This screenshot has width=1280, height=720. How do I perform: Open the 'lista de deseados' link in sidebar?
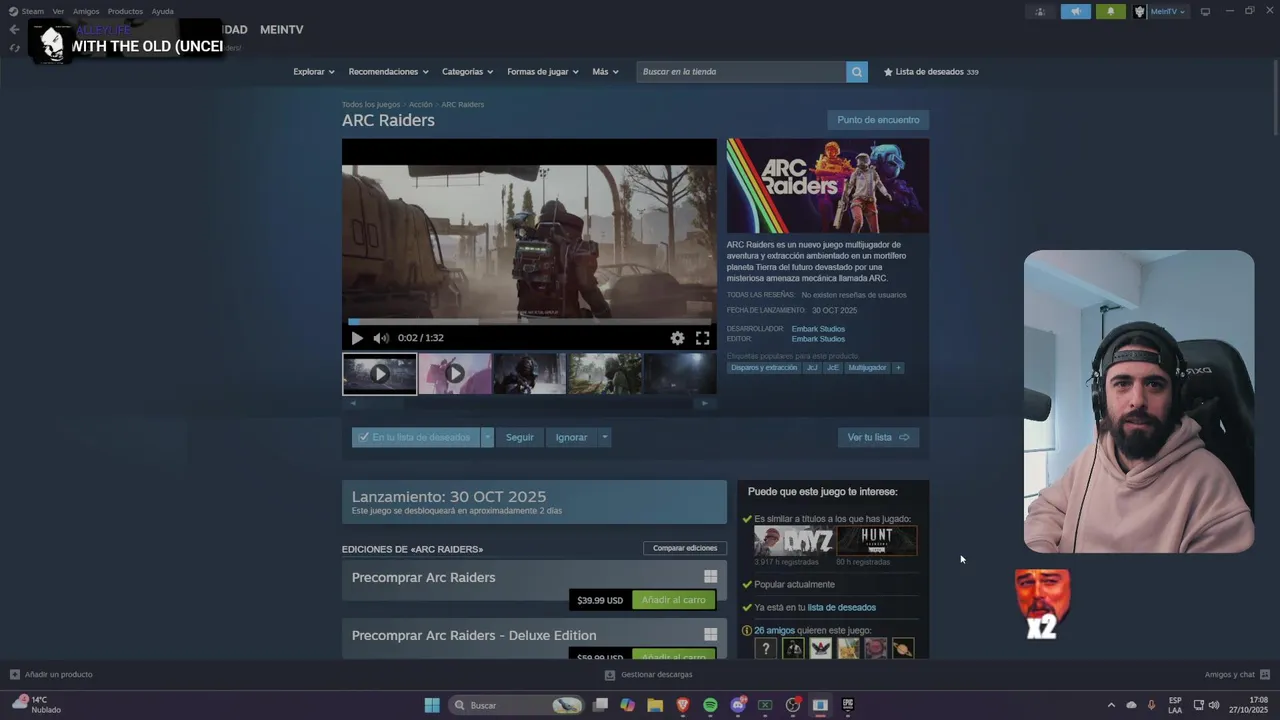842,607
